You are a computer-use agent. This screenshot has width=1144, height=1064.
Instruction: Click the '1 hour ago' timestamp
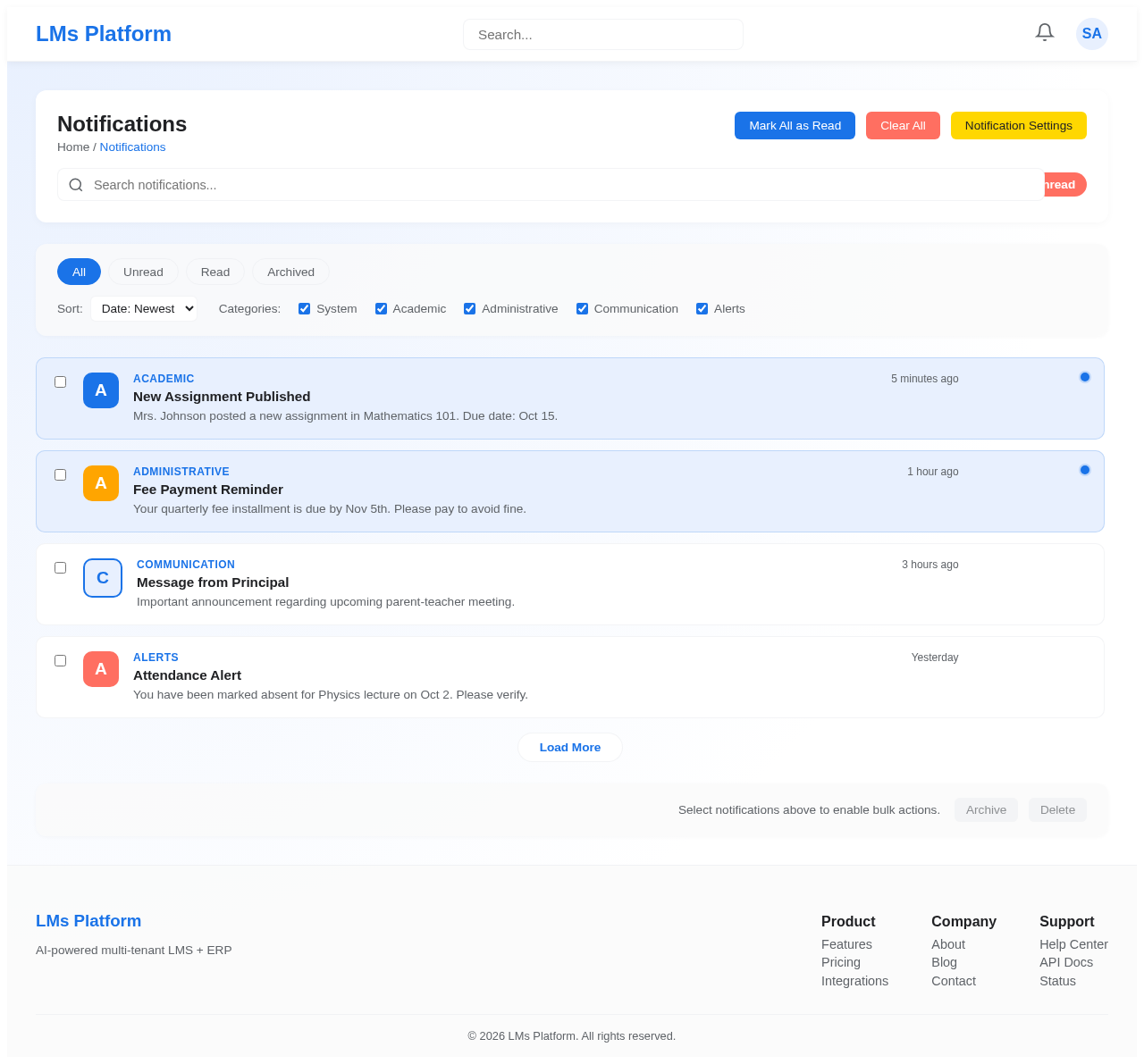coord(932,472)
